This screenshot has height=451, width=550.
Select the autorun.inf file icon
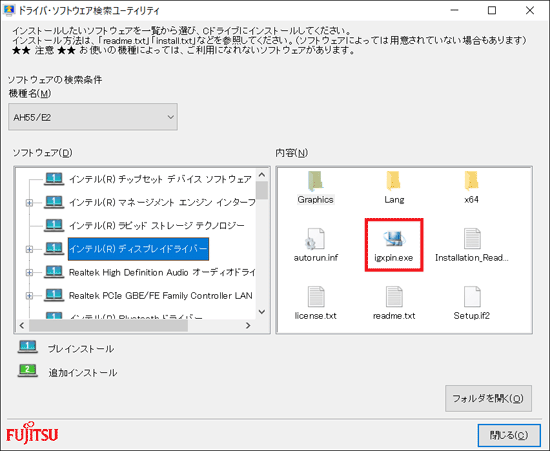click(315, 239)
